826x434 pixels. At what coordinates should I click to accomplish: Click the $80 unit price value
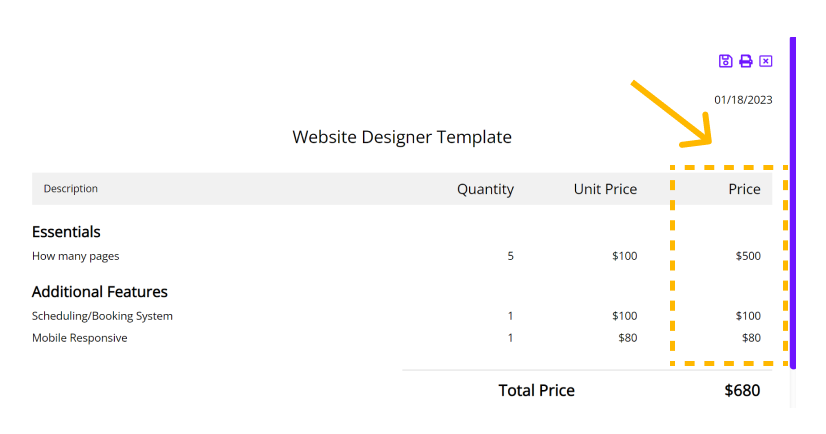[627, 338]
